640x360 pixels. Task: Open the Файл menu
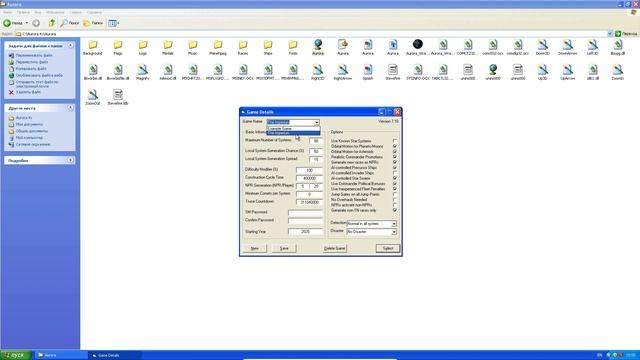7,13
